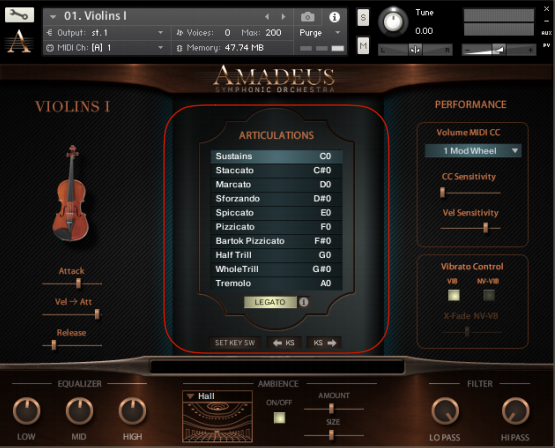Toggle the AUX sends view
555x448 pixels.
click(x=547, y=33)
